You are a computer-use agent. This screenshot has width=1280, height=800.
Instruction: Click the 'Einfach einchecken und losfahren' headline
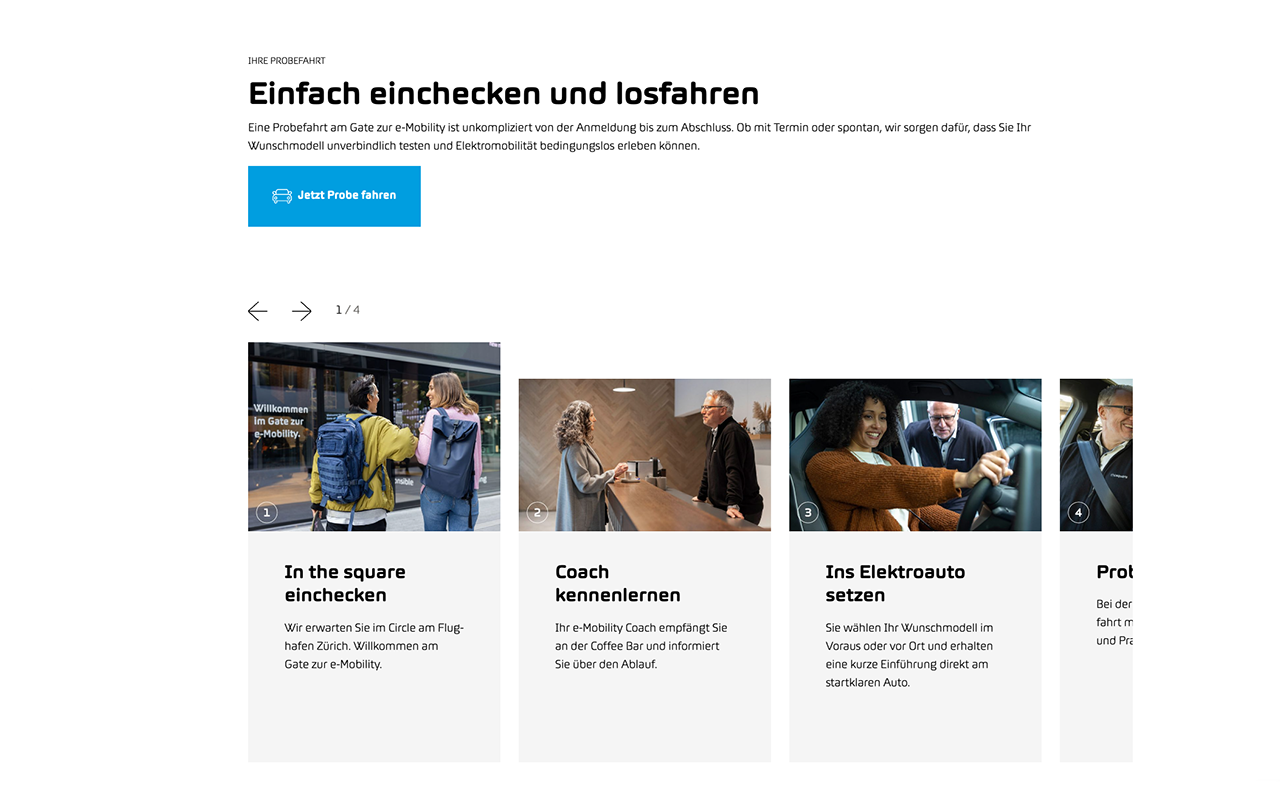pos(504,94)
